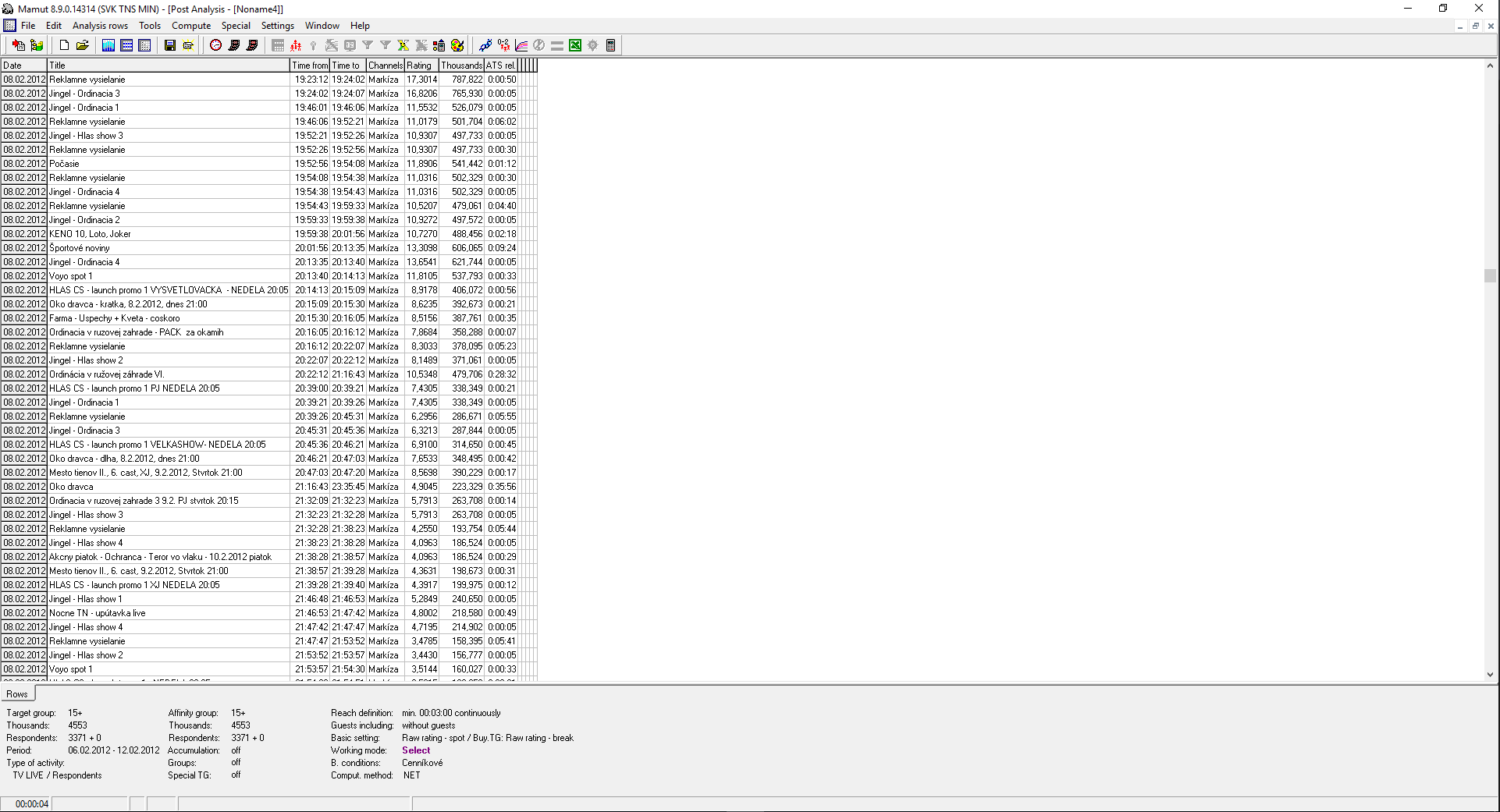
Task: Click the calculator with colored squares icon
Action: pos(439,45)
